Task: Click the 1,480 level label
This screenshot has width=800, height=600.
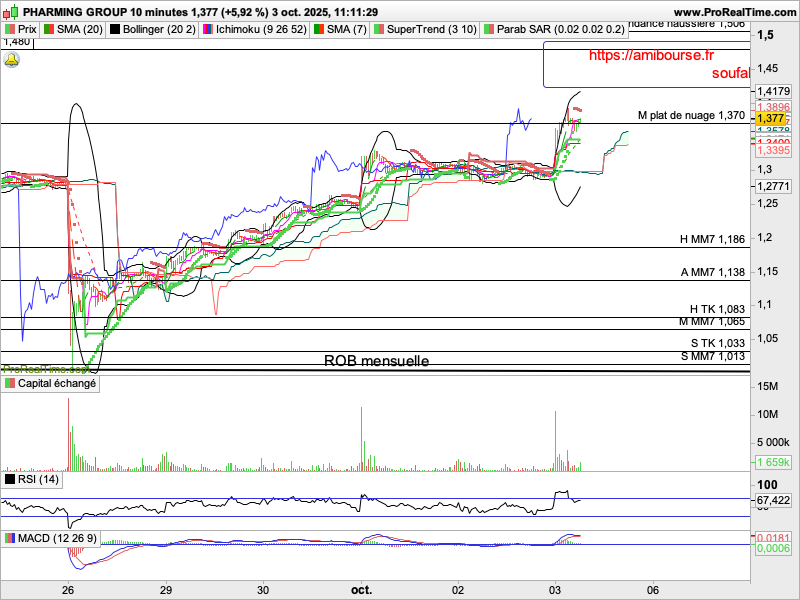Action: [17, 42]
